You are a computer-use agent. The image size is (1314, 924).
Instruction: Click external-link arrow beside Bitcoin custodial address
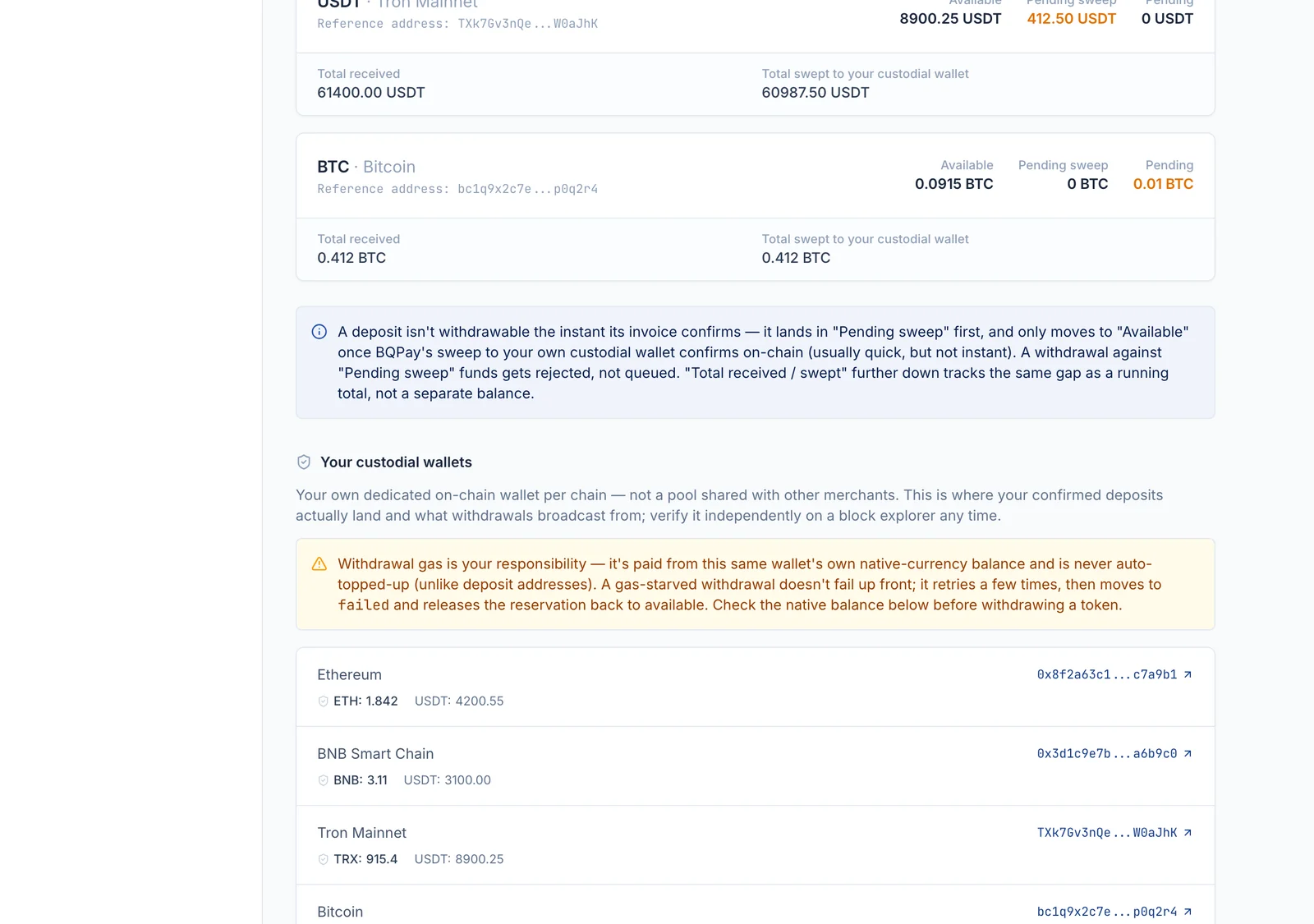coord(1188,912)
